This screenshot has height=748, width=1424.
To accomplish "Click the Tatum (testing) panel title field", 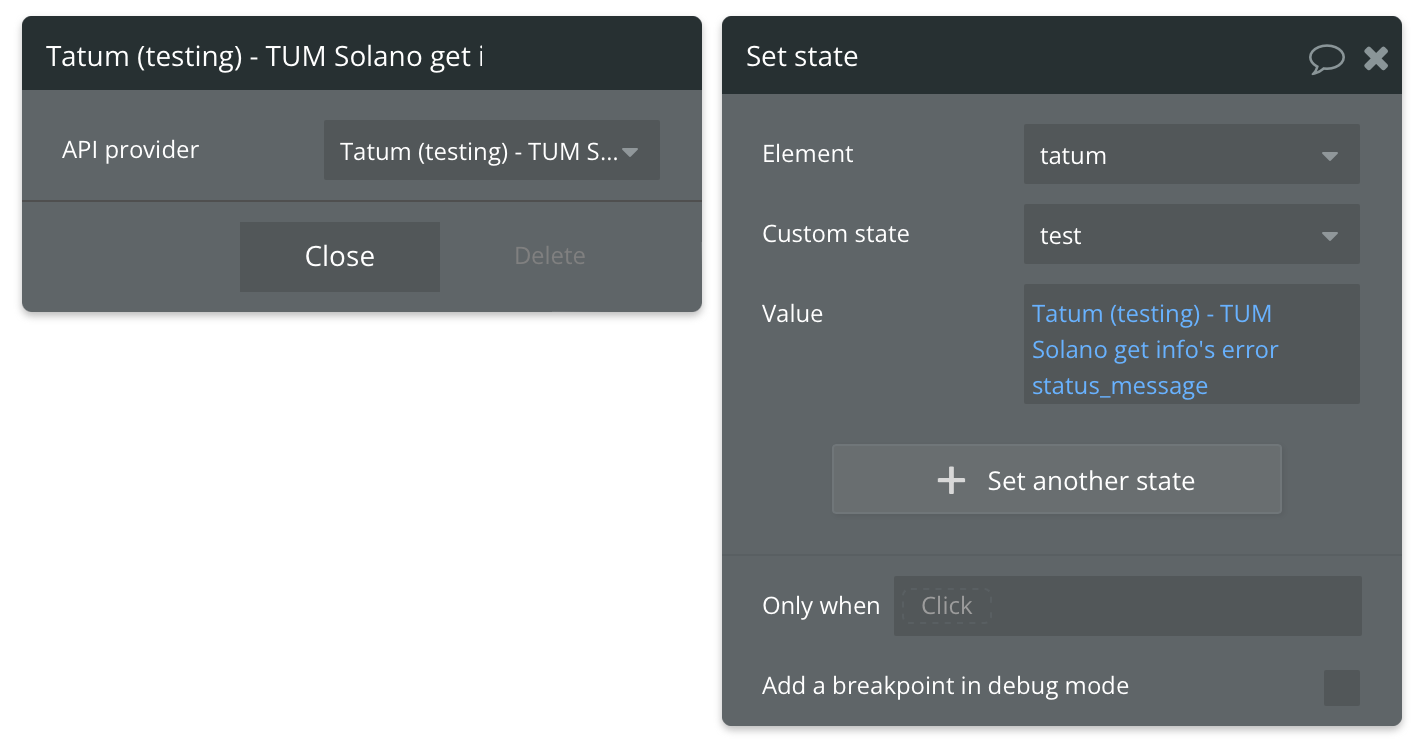I will coord(265,56).
